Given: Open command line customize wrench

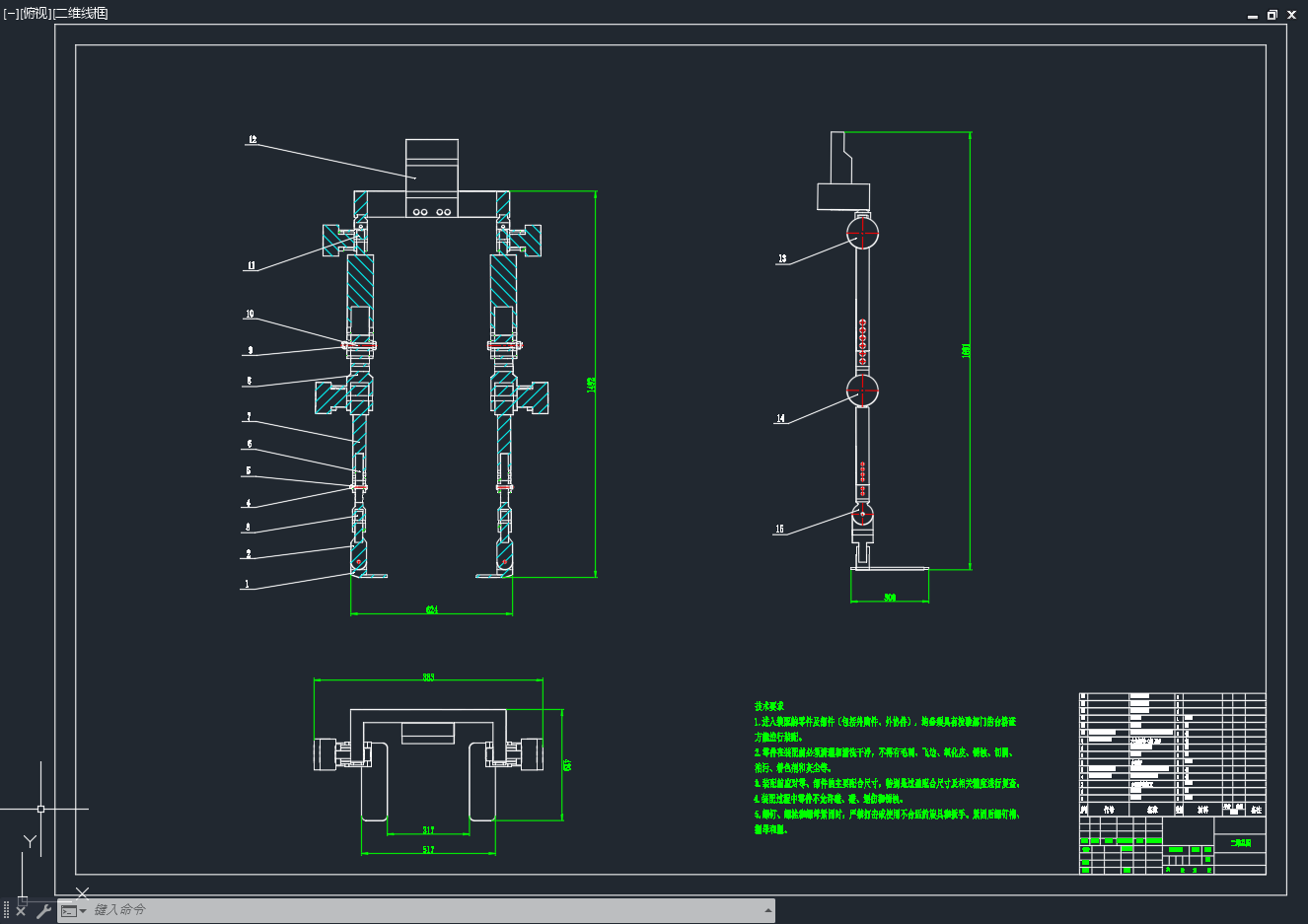Looking at the screenshot, I should coord(43,910).
